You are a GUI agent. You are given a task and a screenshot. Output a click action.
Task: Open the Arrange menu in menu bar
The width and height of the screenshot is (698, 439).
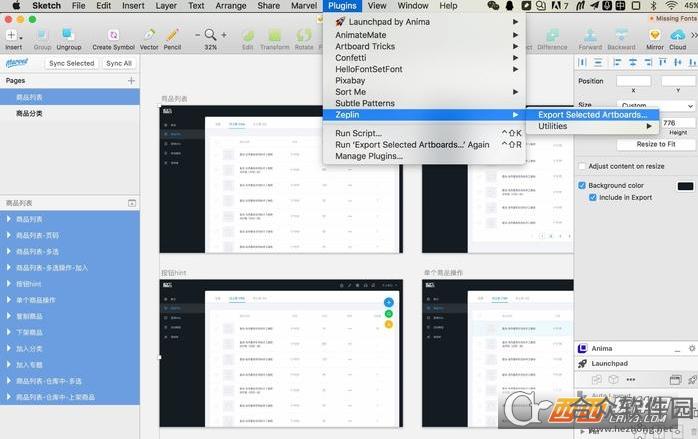point(231,6)
